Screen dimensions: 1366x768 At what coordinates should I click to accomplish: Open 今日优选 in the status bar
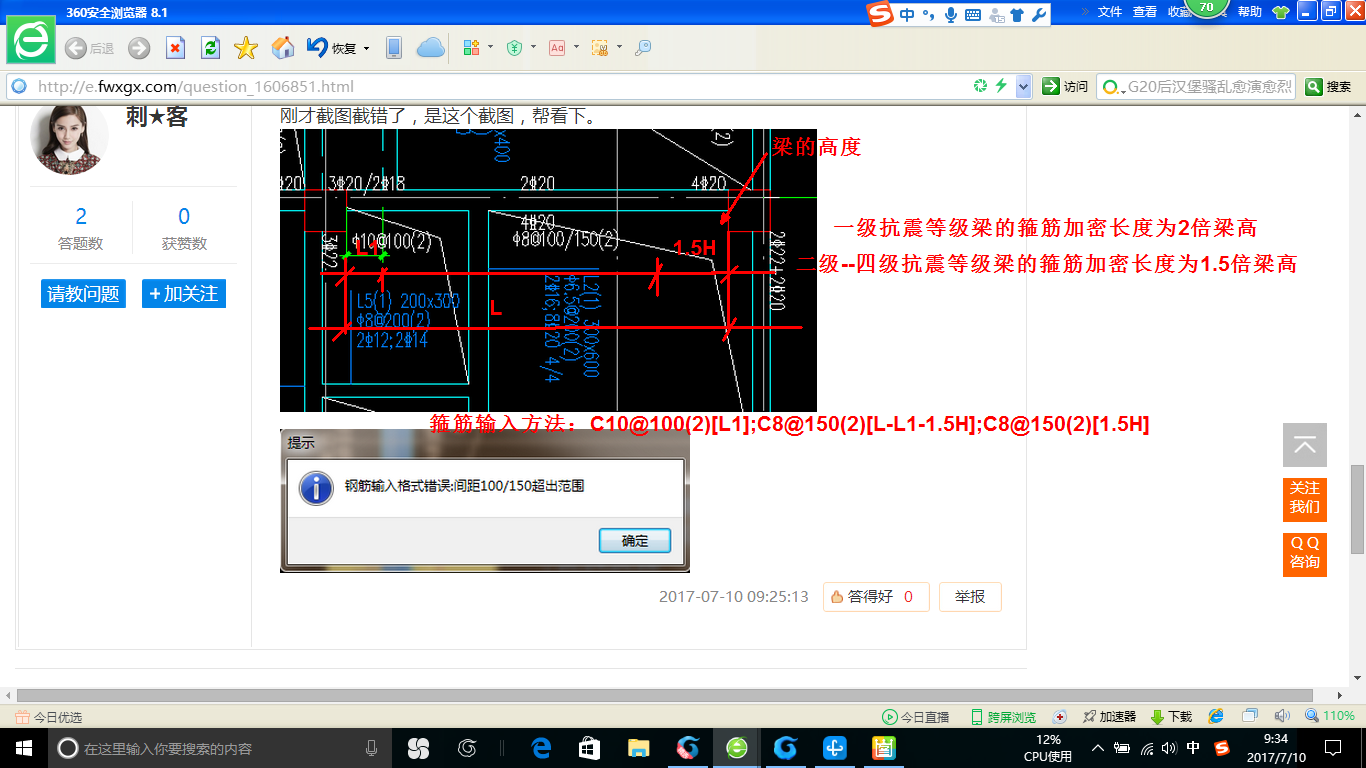49,717
